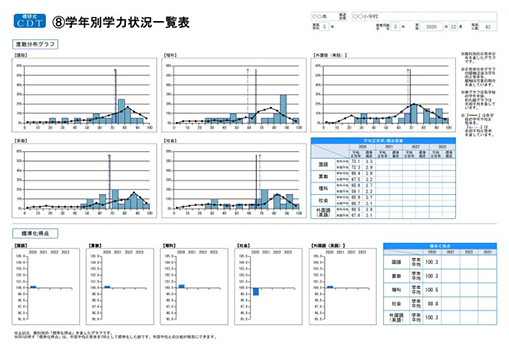
Task: Select the 標準化得点 section label
Action: pyautogui.click(x=35, y=233)
